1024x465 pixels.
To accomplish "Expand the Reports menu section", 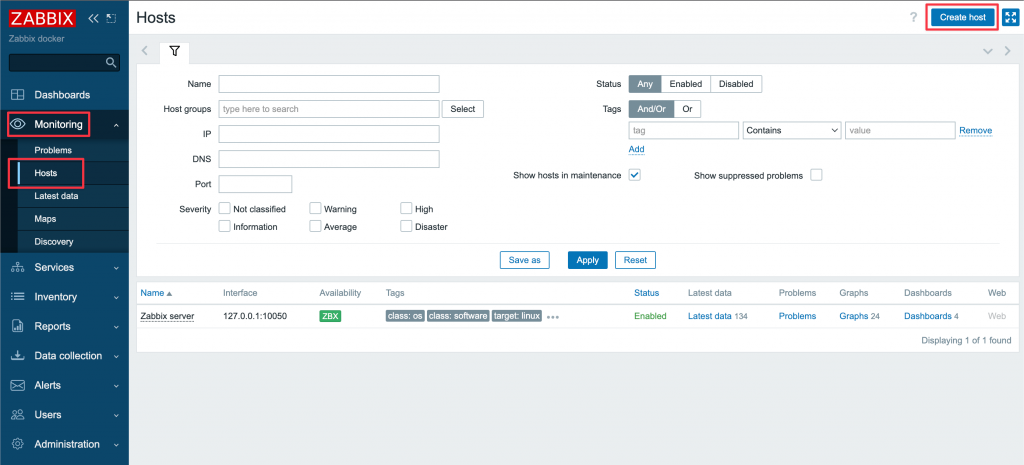I will tap(116, 327).
